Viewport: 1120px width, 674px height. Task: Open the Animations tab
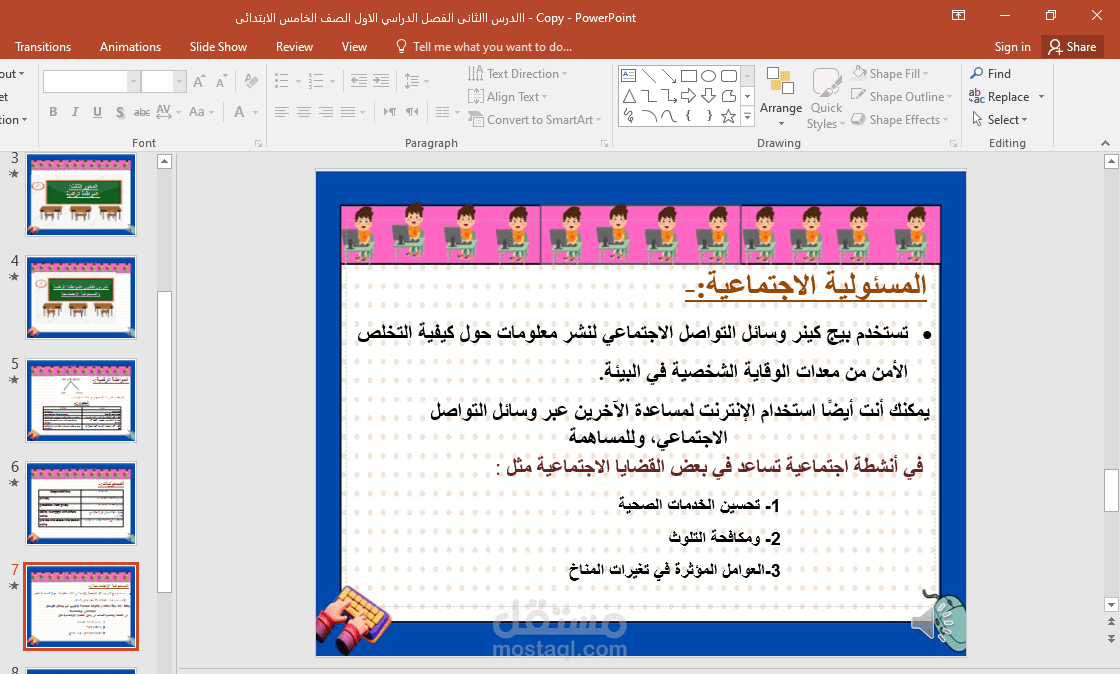[x=130, y=46]
